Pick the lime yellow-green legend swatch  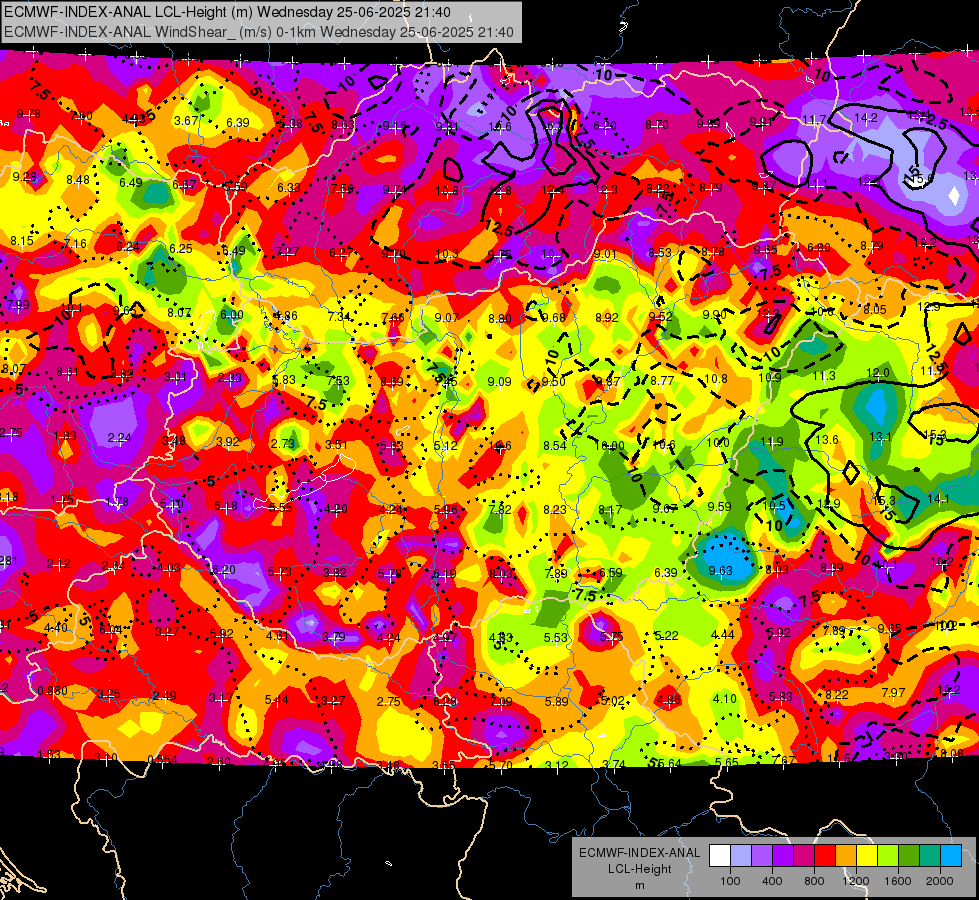pyautogui.click(x=888, y=856)
